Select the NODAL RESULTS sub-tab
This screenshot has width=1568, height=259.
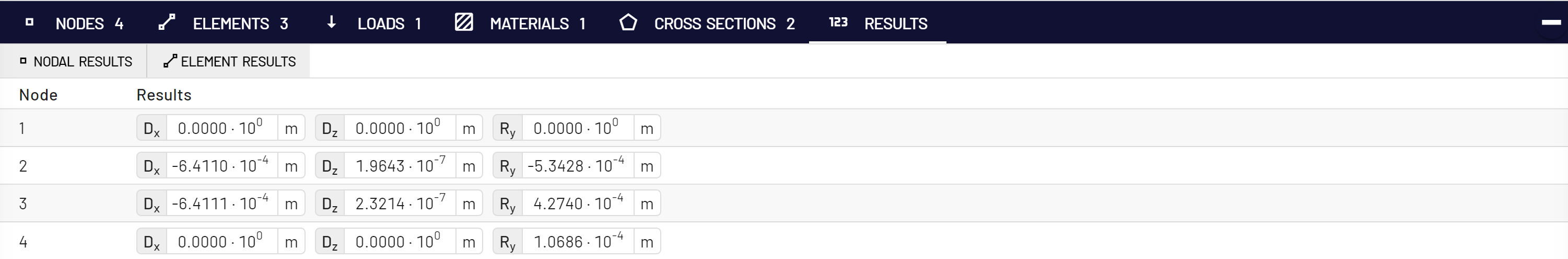(76, 61)
